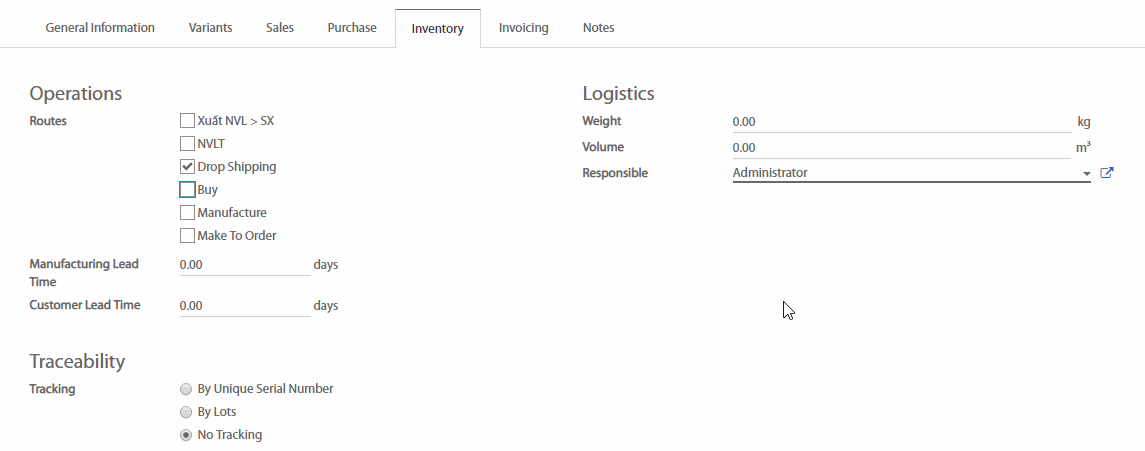Image resolution: width=1145 pixels, height=451 pixels.
Task: Switch to the General Information tab
Action: 100,28
